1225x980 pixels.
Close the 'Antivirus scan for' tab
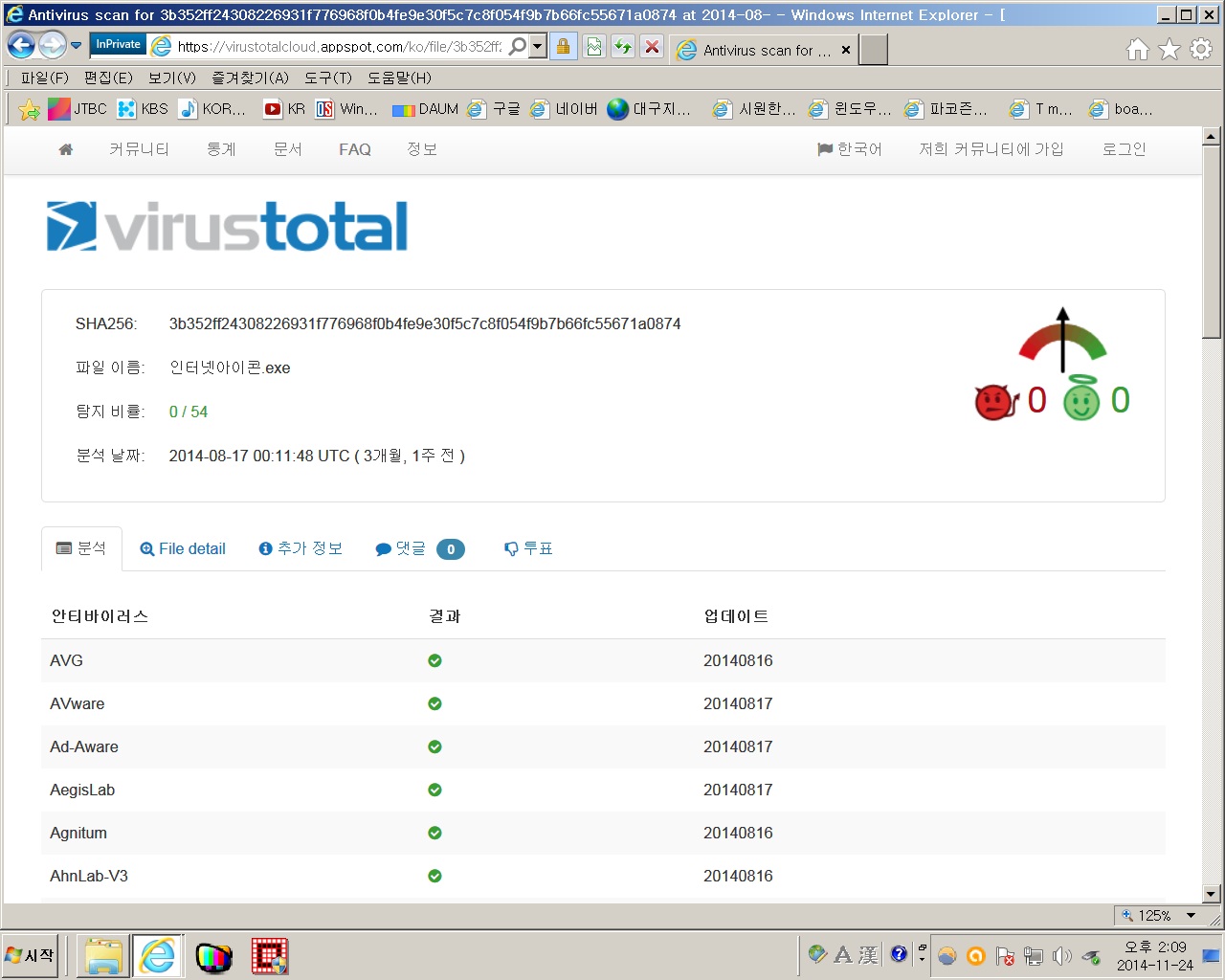[846, 50]
